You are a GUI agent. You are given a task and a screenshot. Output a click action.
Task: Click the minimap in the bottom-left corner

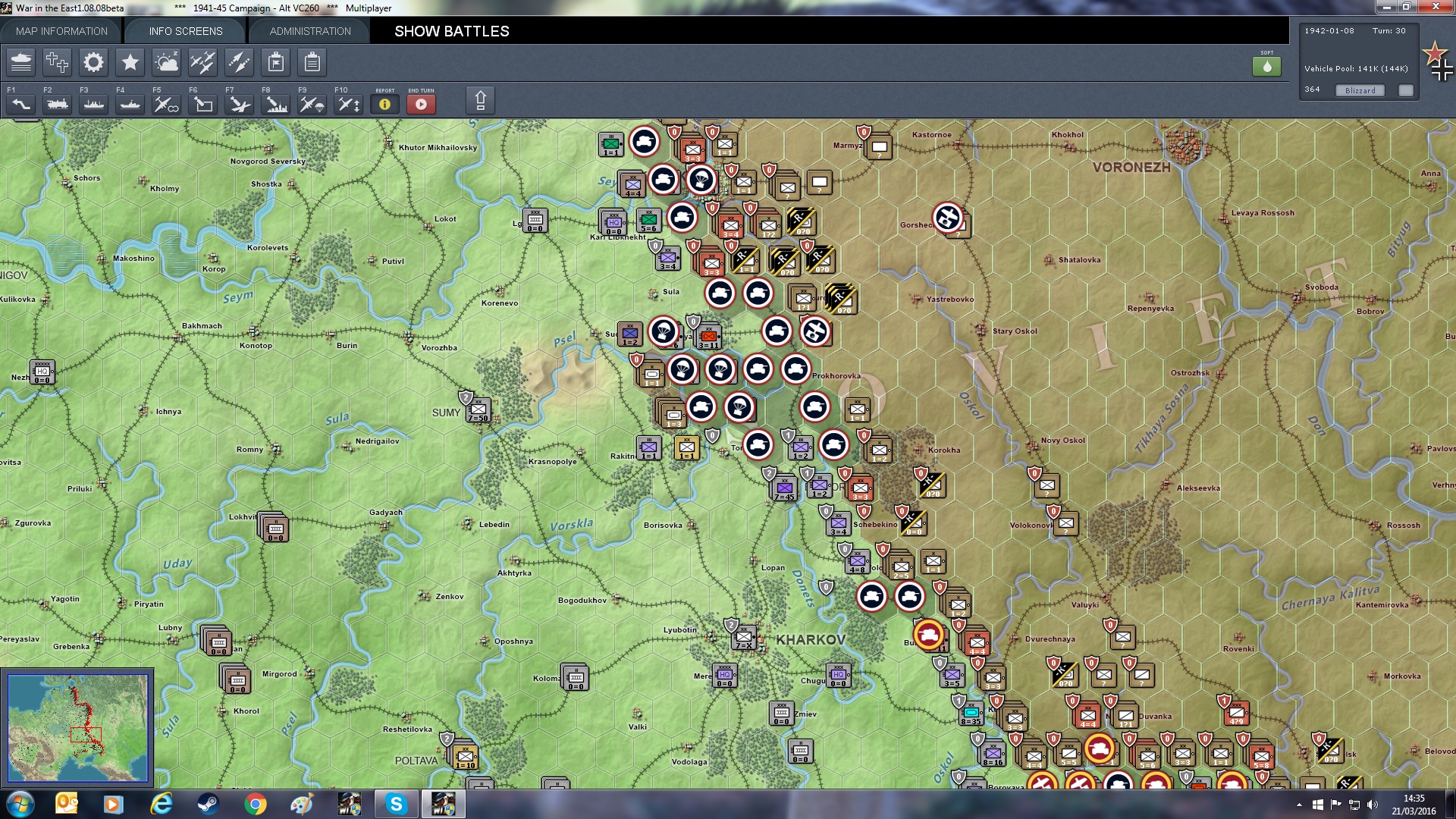[x=77, y=728]
